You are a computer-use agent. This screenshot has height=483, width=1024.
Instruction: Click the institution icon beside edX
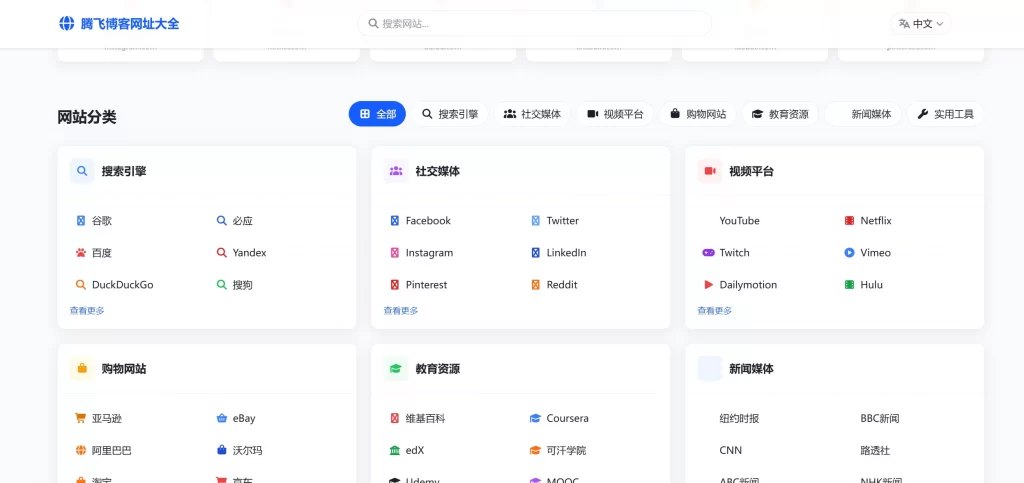(x=394, y=450)
